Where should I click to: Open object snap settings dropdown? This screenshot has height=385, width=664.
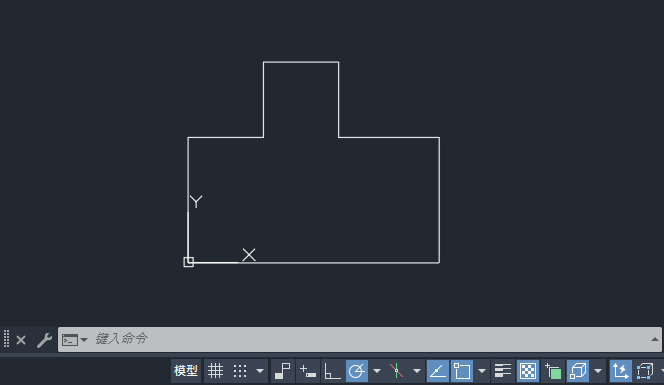(482, 371)
